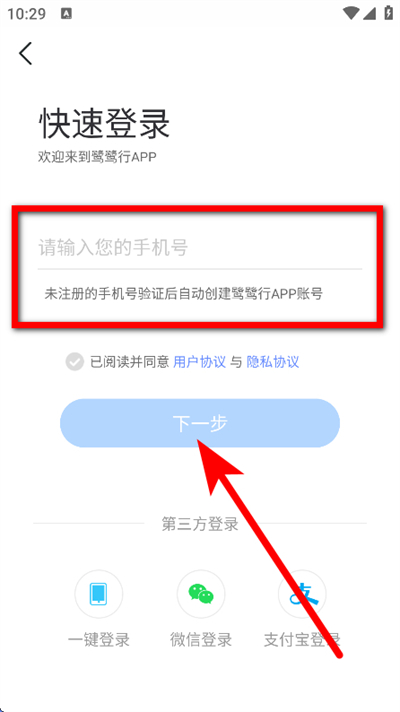The height and width of the screenshot is (712, 400).
Task: Click the 下一步 button
Action: click(200, 423)
